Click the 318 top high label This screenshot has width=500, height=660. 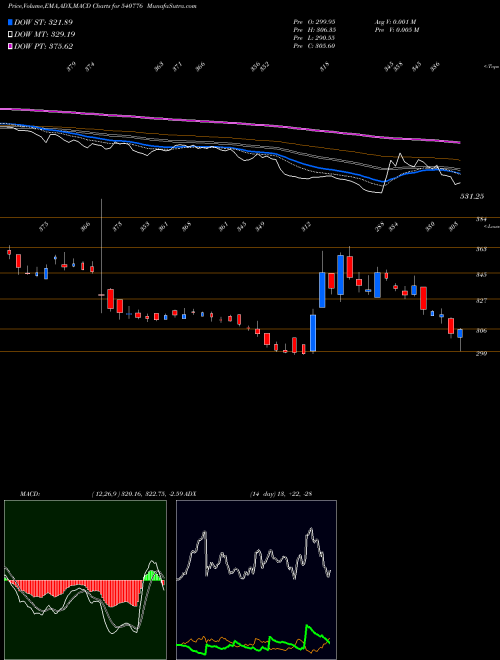point(324,67)
